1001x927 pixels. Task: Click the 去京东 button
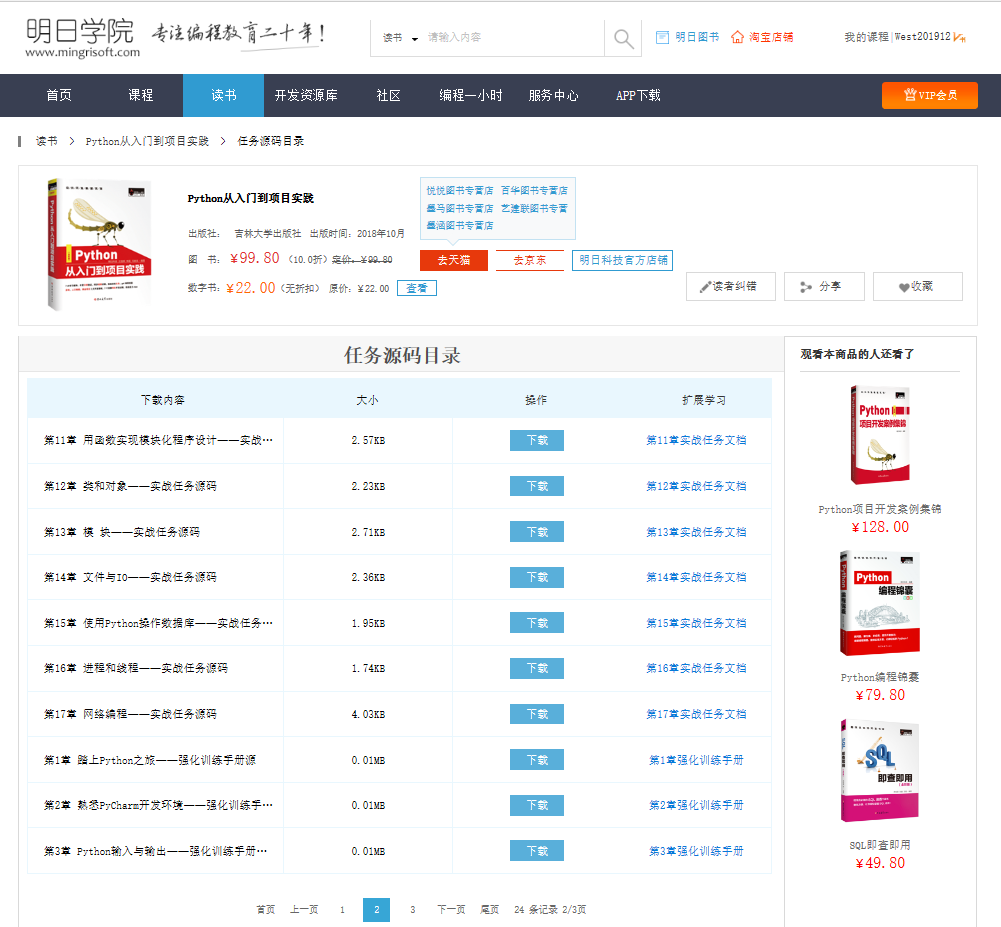[x=530, y=260]
